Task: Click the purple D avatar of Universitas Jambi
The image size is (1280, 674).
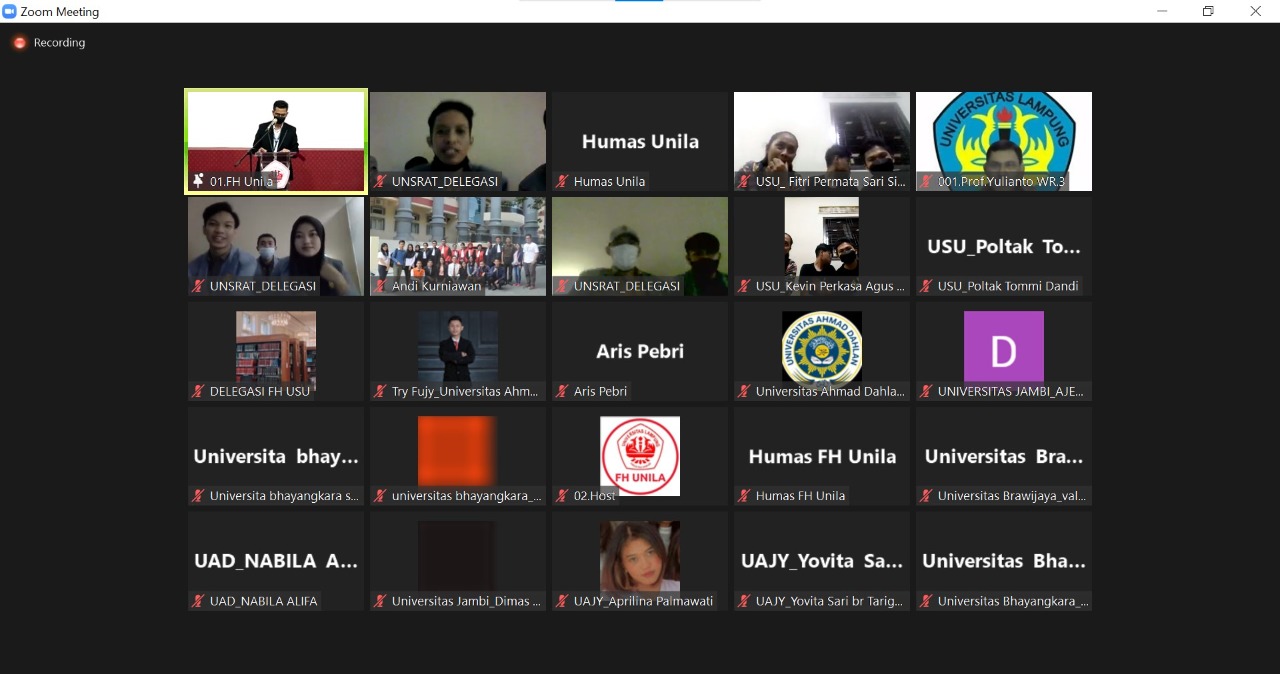Action: (1003, 347)
